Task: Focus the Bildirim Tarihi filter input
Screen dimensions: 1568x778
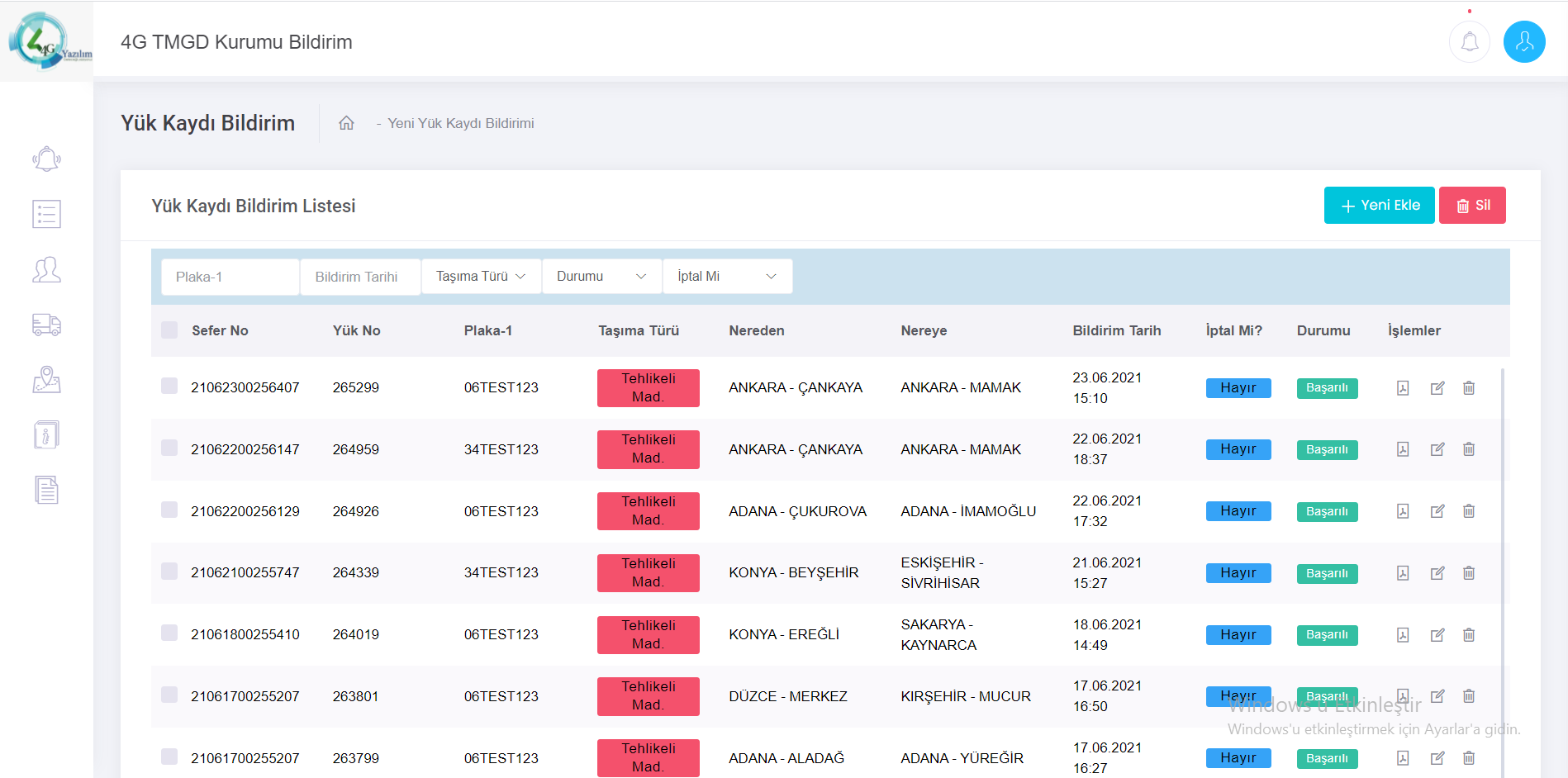Action: [360, 277]
